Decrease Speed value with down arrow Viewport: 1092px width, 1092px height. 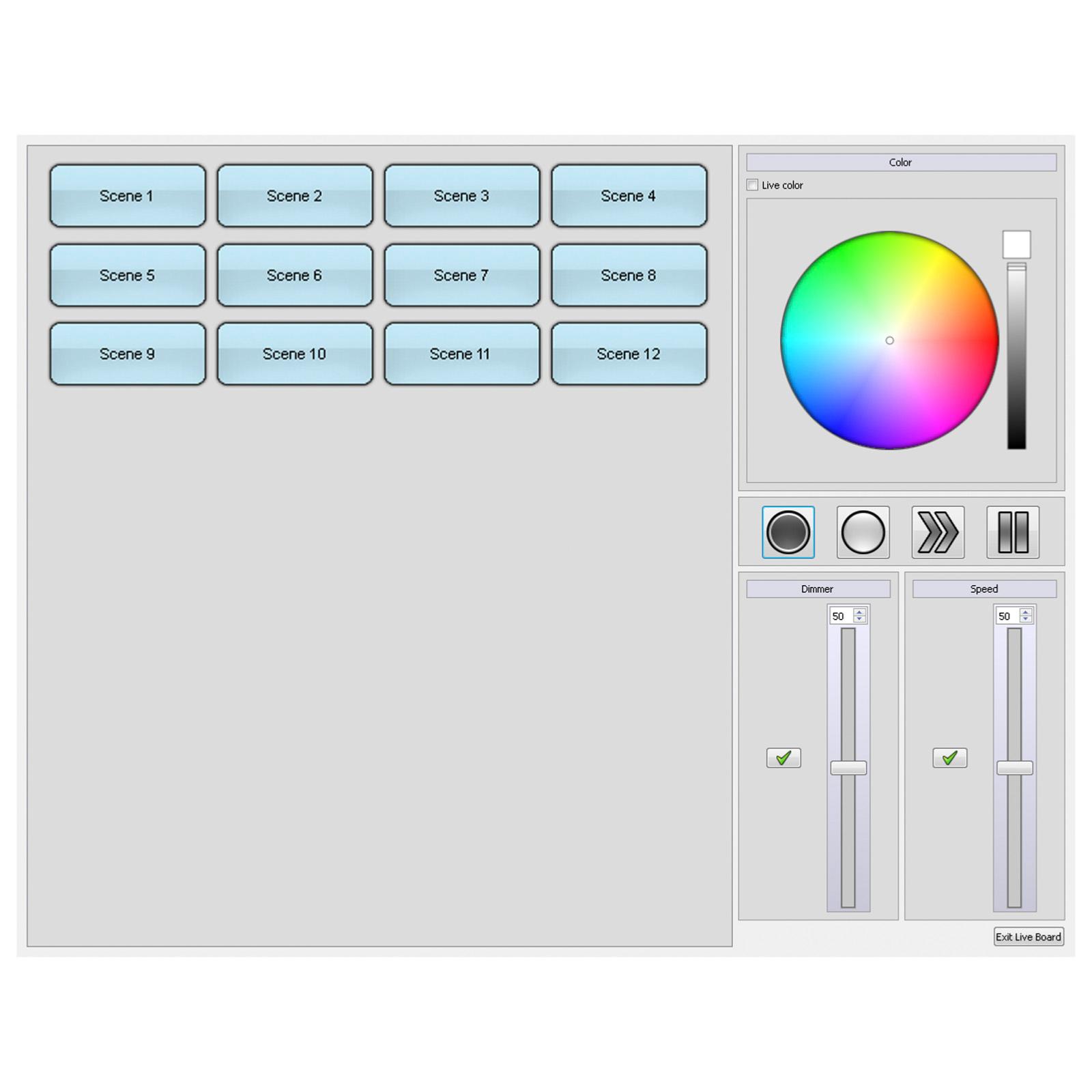pos(1026,620)
